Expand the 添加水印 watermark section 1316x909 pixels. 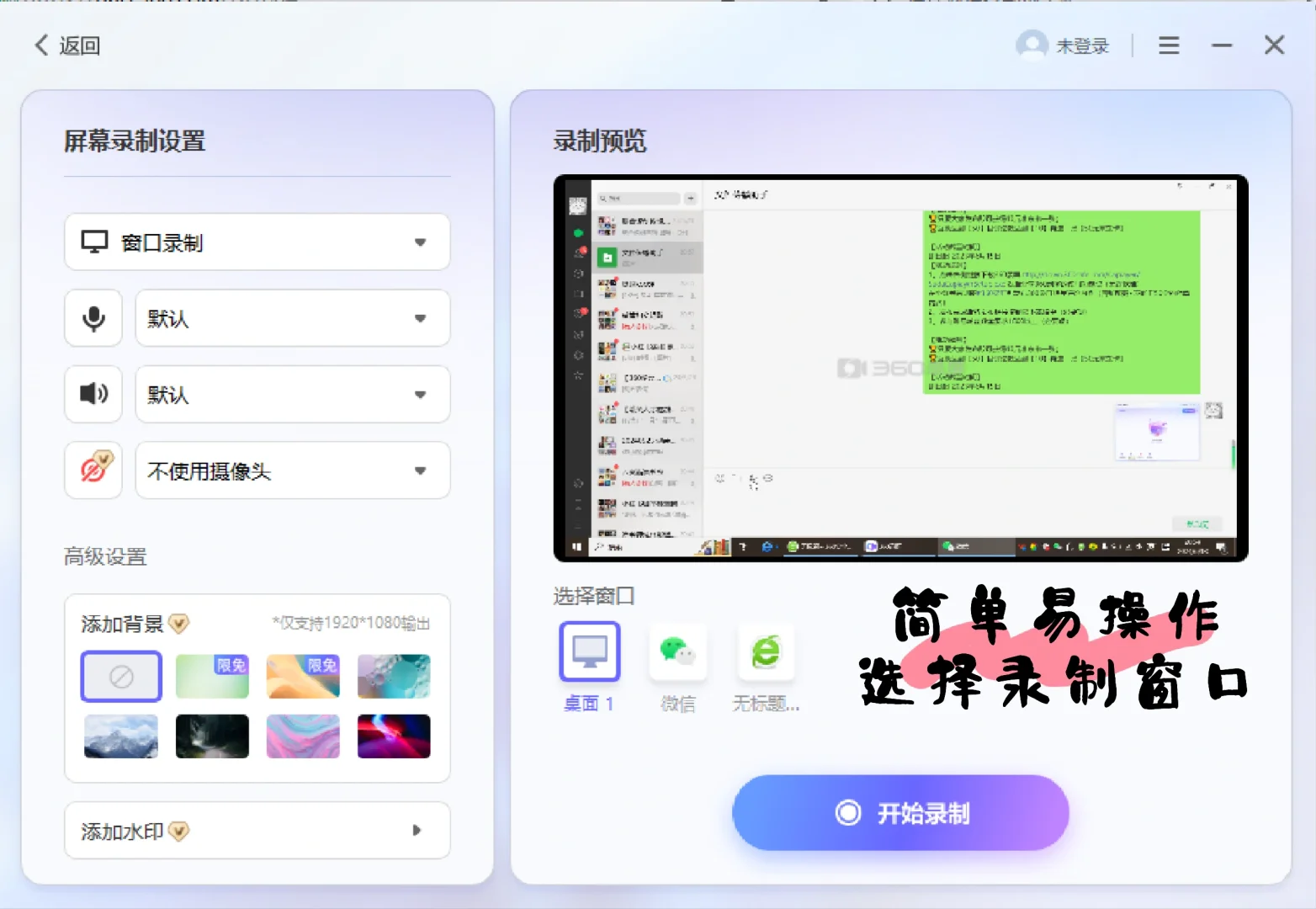point(416,831)
